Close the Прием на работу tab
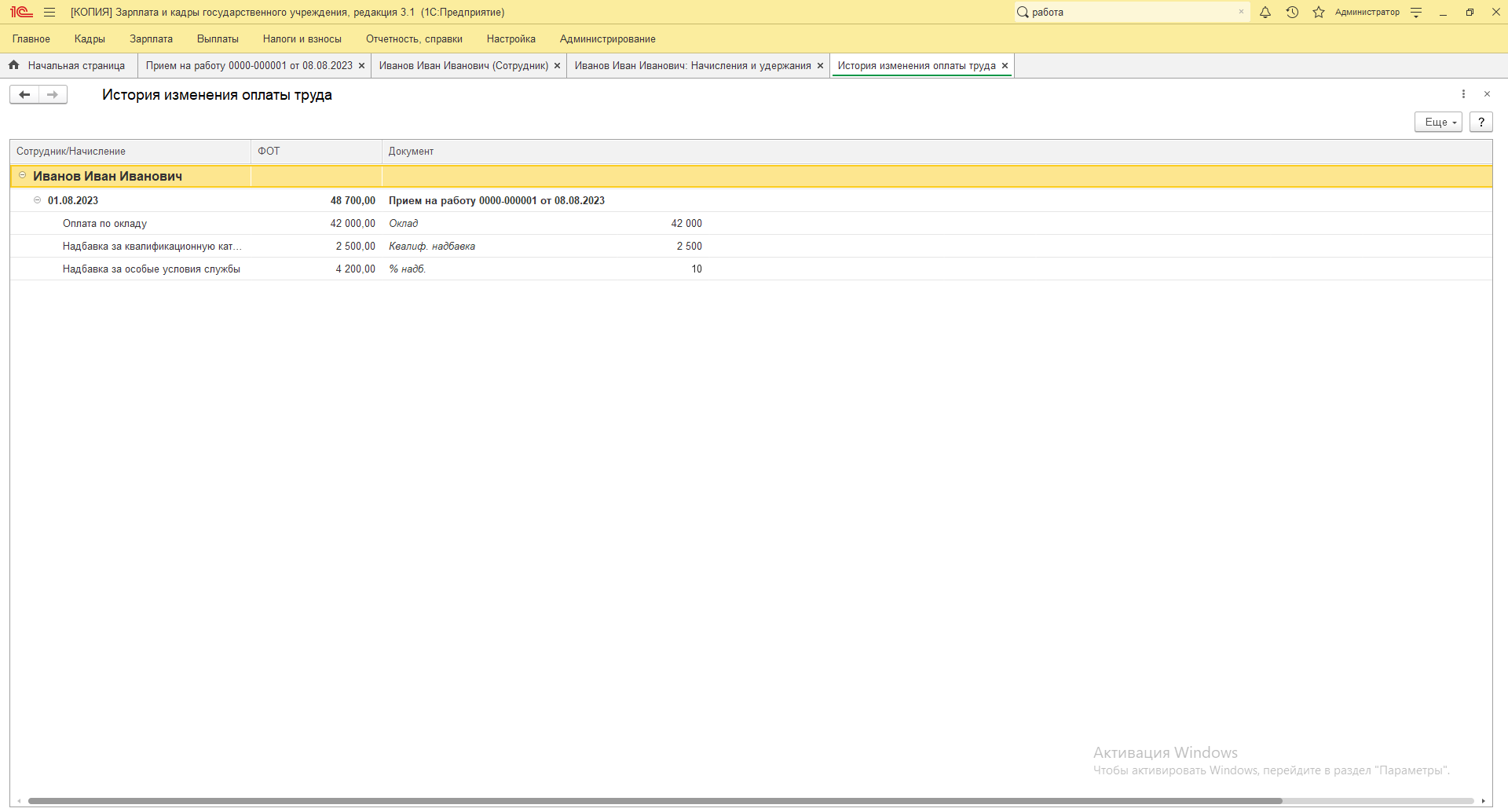 [361, 66]
